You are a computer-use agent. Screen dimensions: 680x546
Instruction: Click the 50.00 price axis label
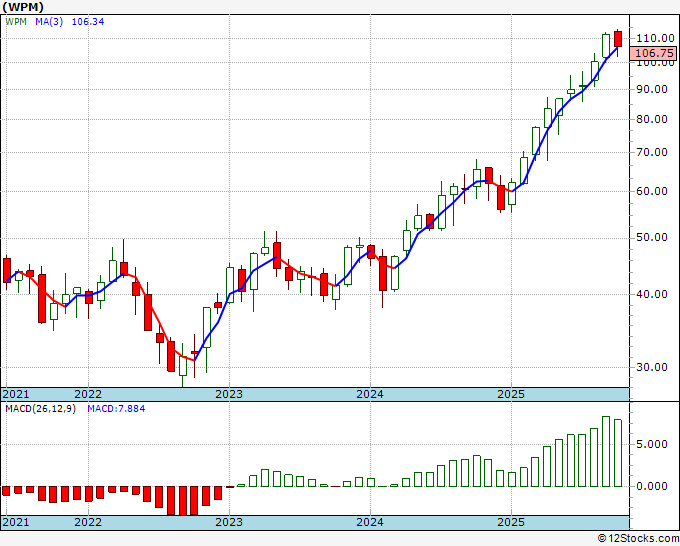pyautogui.click(x=652, y=237)
